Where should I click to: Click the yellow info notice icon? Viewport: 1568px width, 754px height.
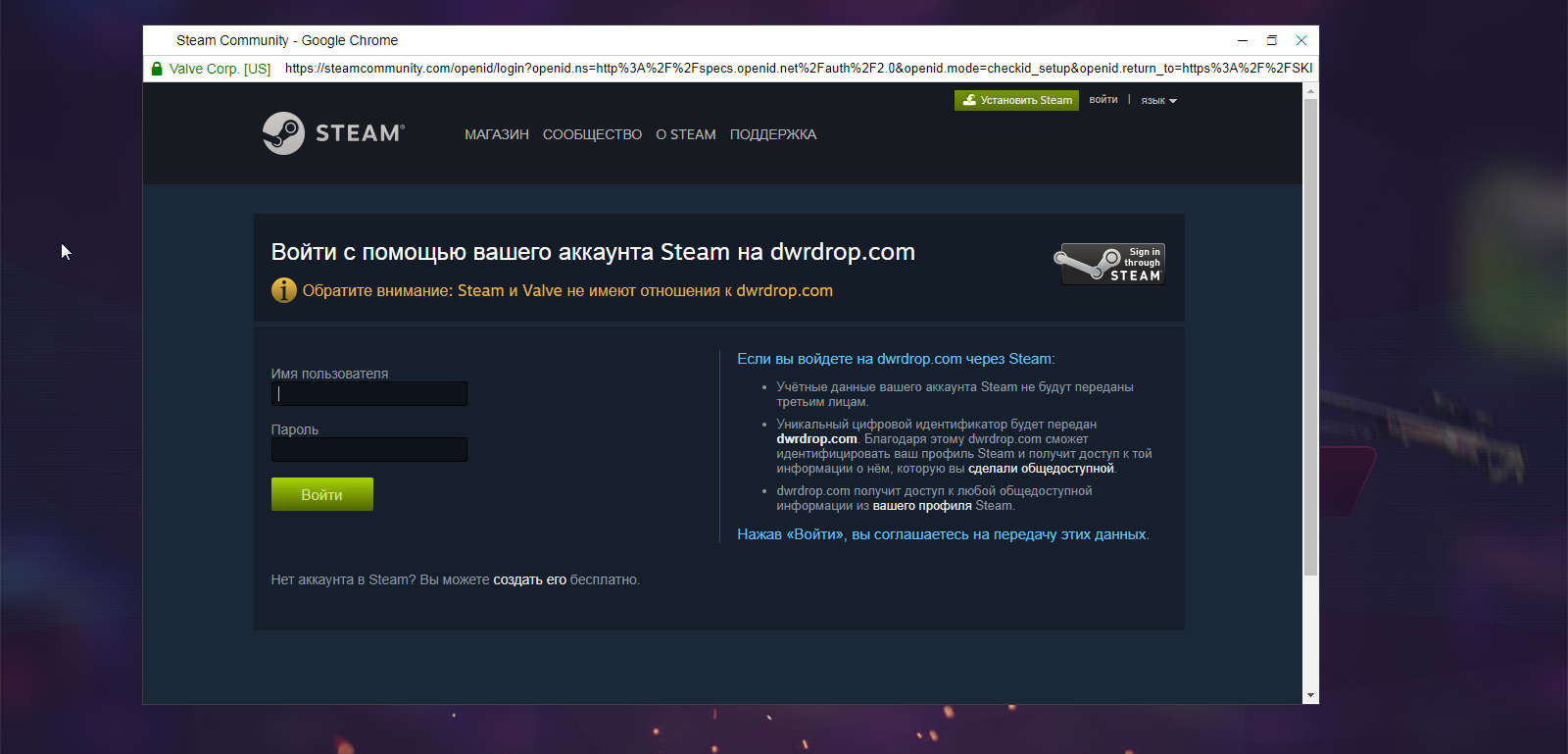click(x=283, y=290)
